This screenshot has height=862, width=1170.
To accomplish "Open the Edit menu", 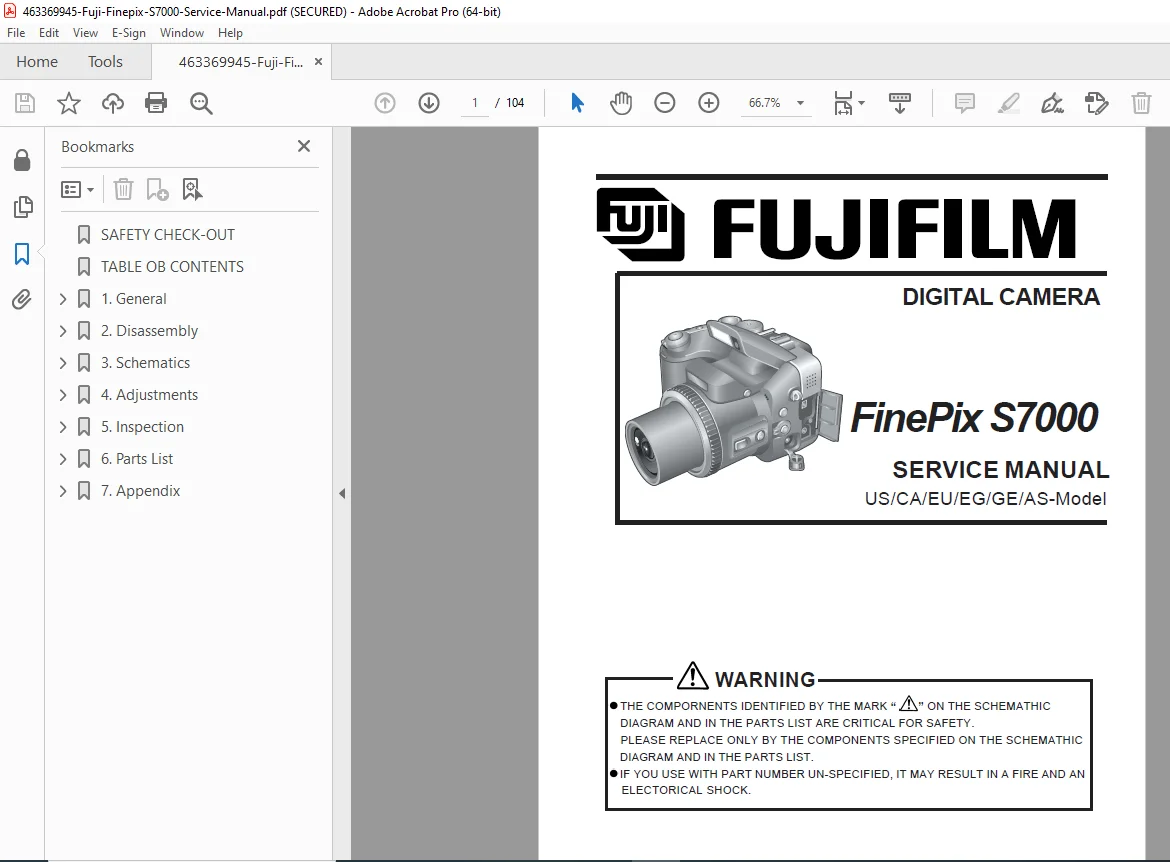I will pos(49,33).
